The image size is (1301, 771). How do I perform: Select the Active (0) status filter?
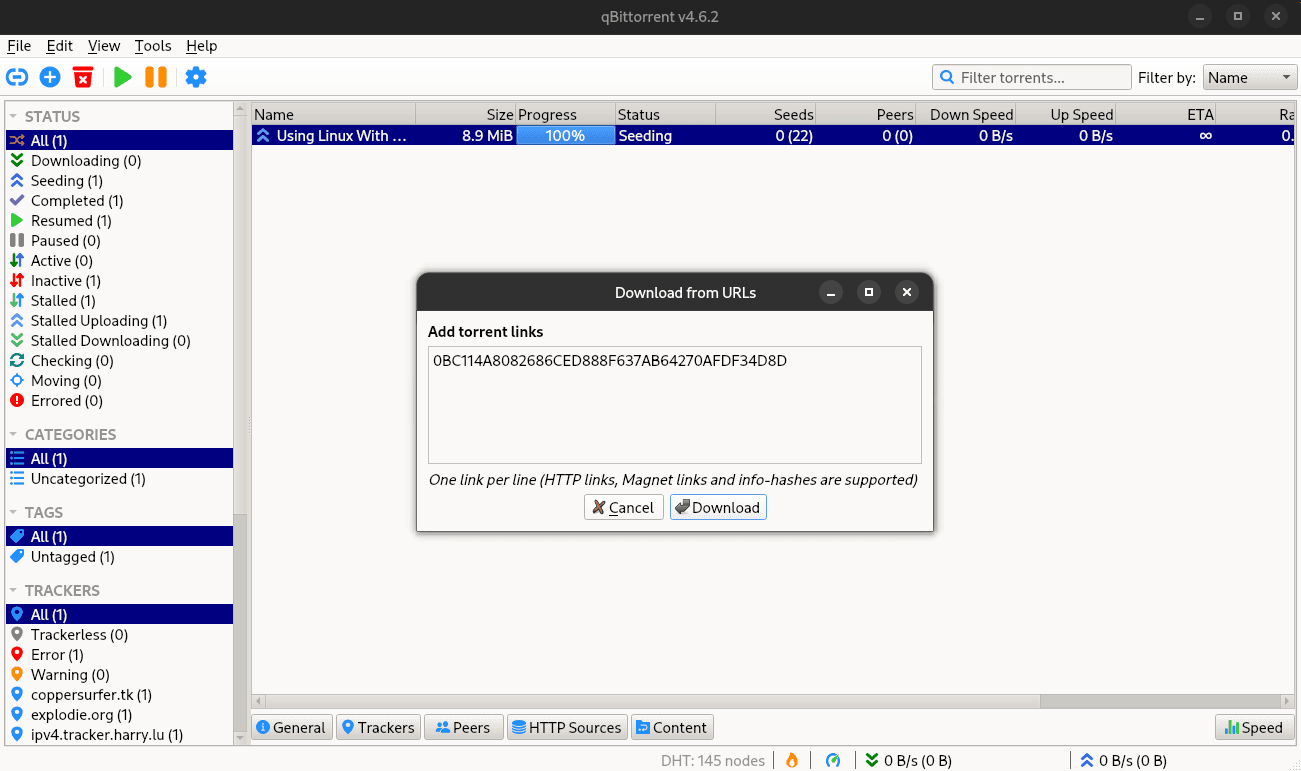click(119, 261)
